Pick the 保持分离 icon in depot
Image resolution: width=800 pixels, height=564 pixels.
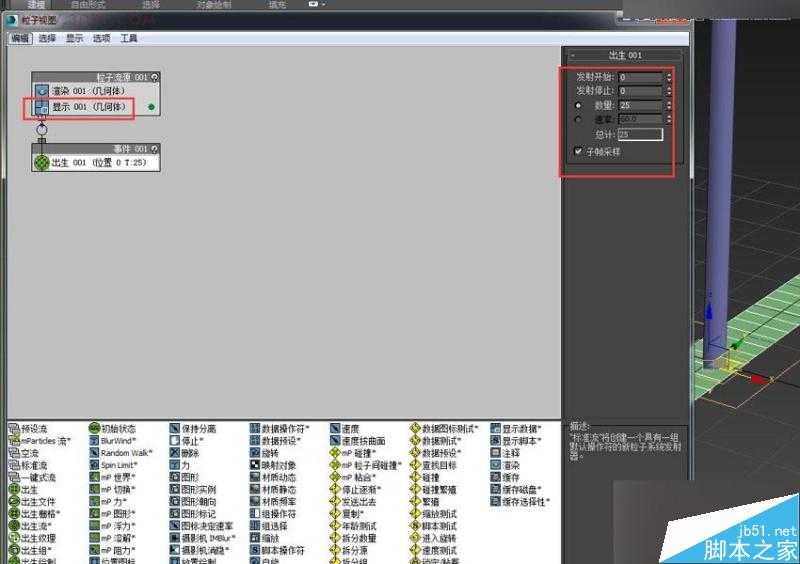click(175, 428)
